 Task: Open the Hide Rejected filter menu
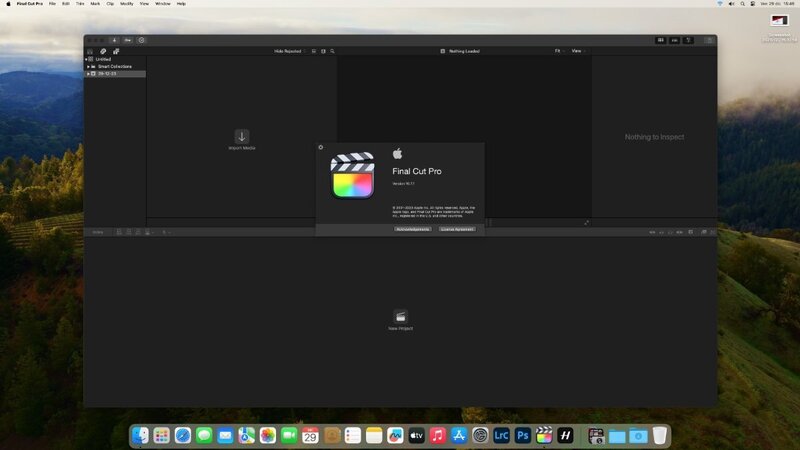[289, 51]
